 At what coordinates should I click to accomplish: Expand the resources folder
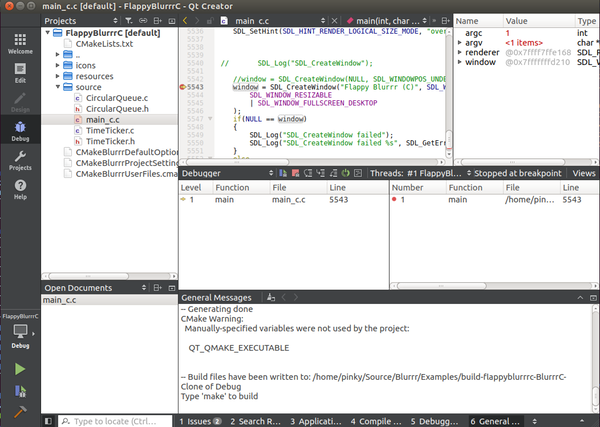[x=59, y=76]
